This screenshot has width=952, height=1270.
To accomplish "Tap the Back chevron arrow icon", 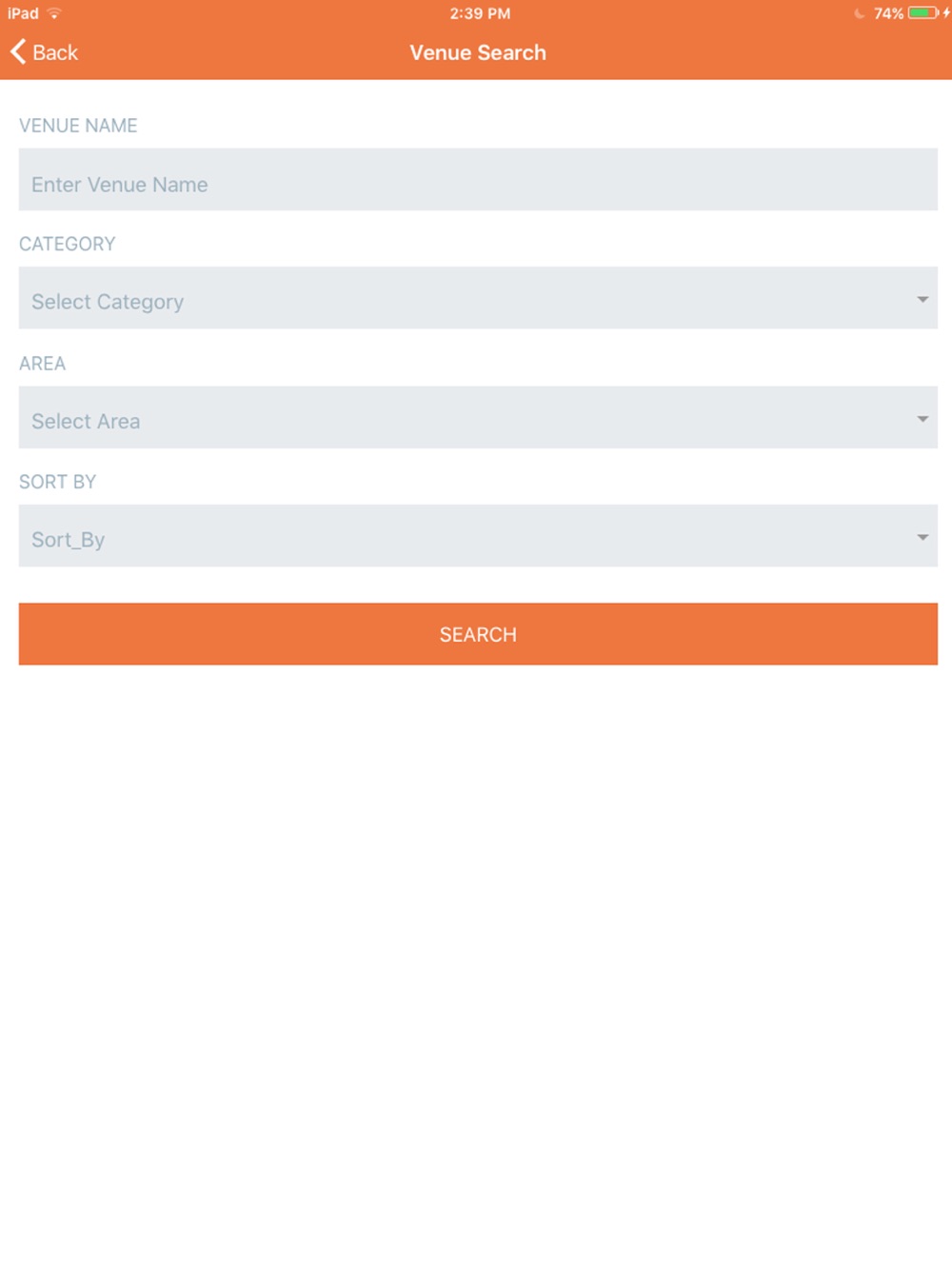I will 18,51.
